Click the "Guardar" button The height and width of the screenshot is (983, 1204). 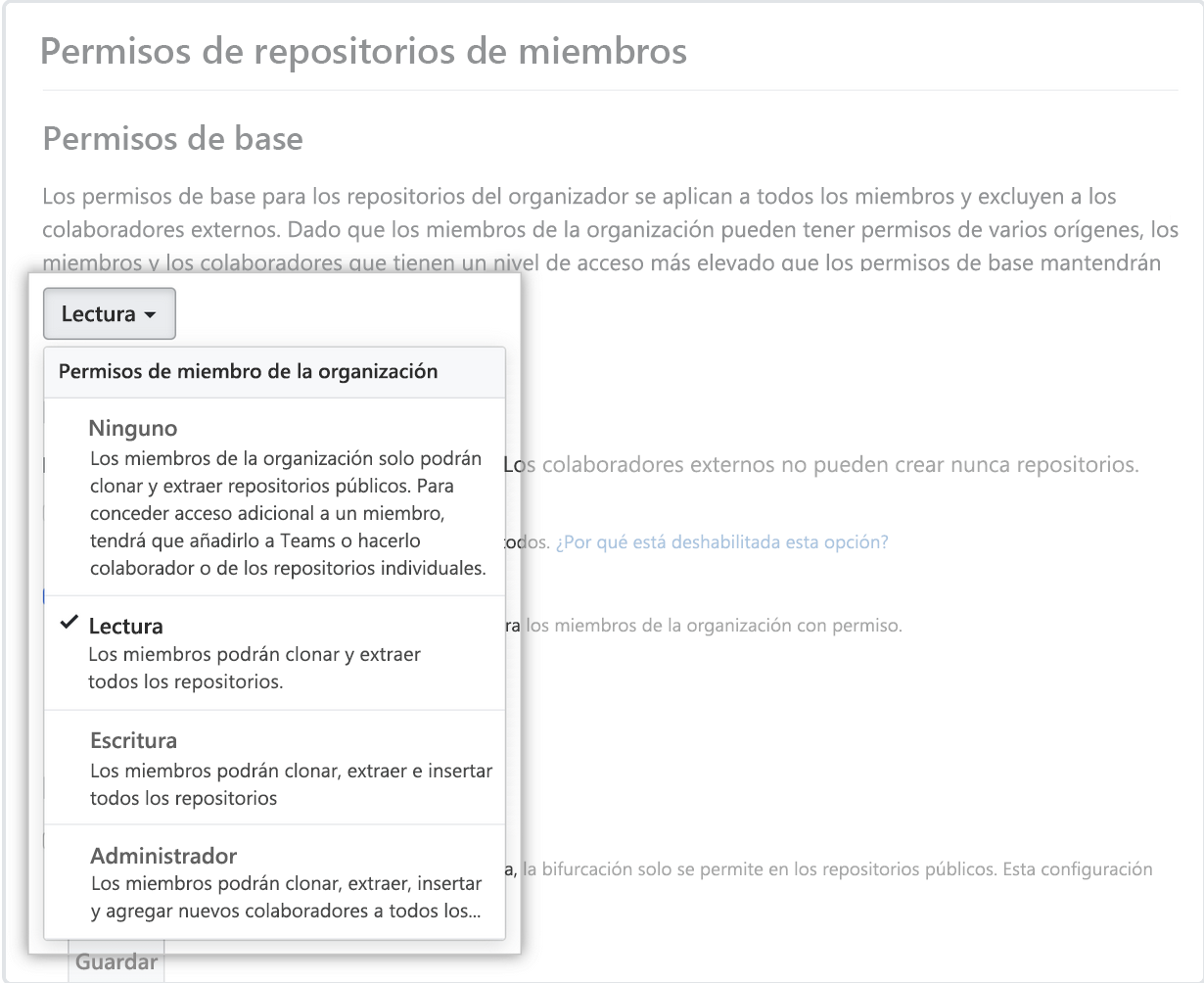tap(116, 960)
